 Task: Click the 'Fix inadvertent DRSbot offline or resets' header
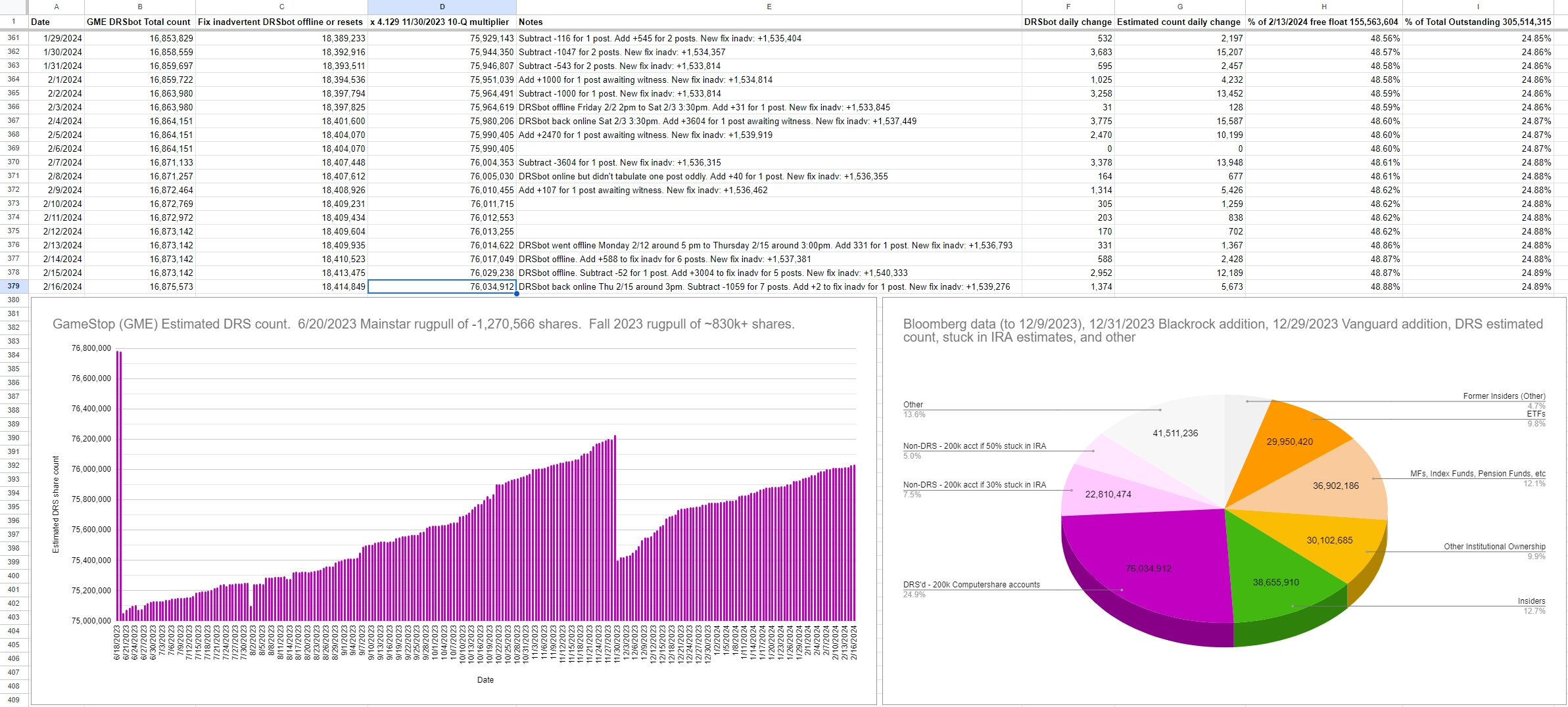tap(281, 22)
